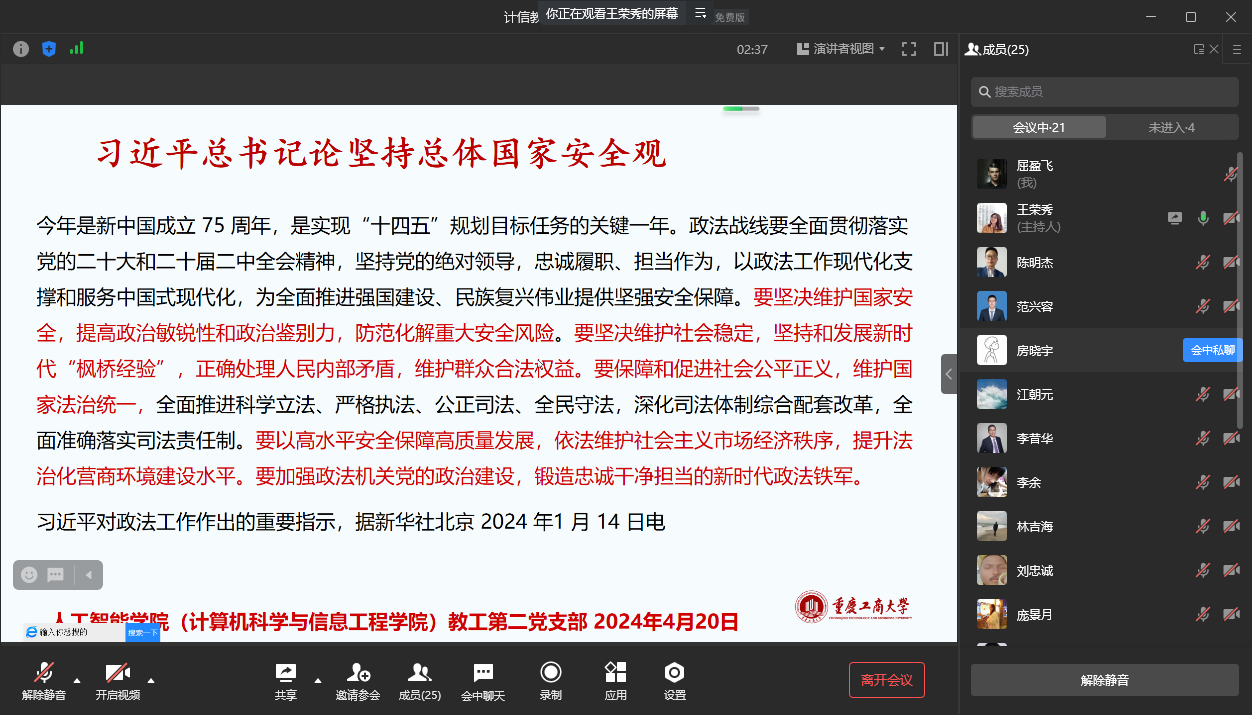The image size is (1252, 715).
Task: Open audio options arrow beside 解除静音
Action: 78,680
